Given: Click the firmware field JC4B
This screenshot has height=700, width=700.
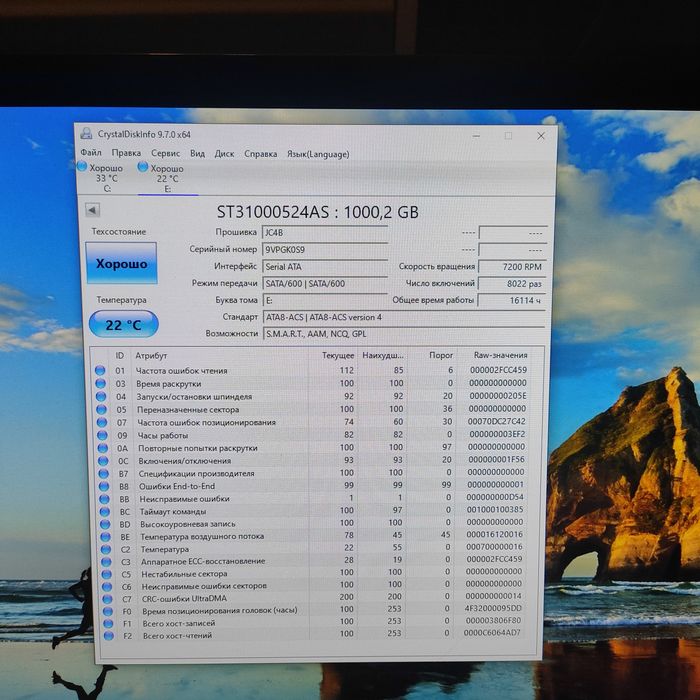Looking at the screenshot, I should click(325, 233).
